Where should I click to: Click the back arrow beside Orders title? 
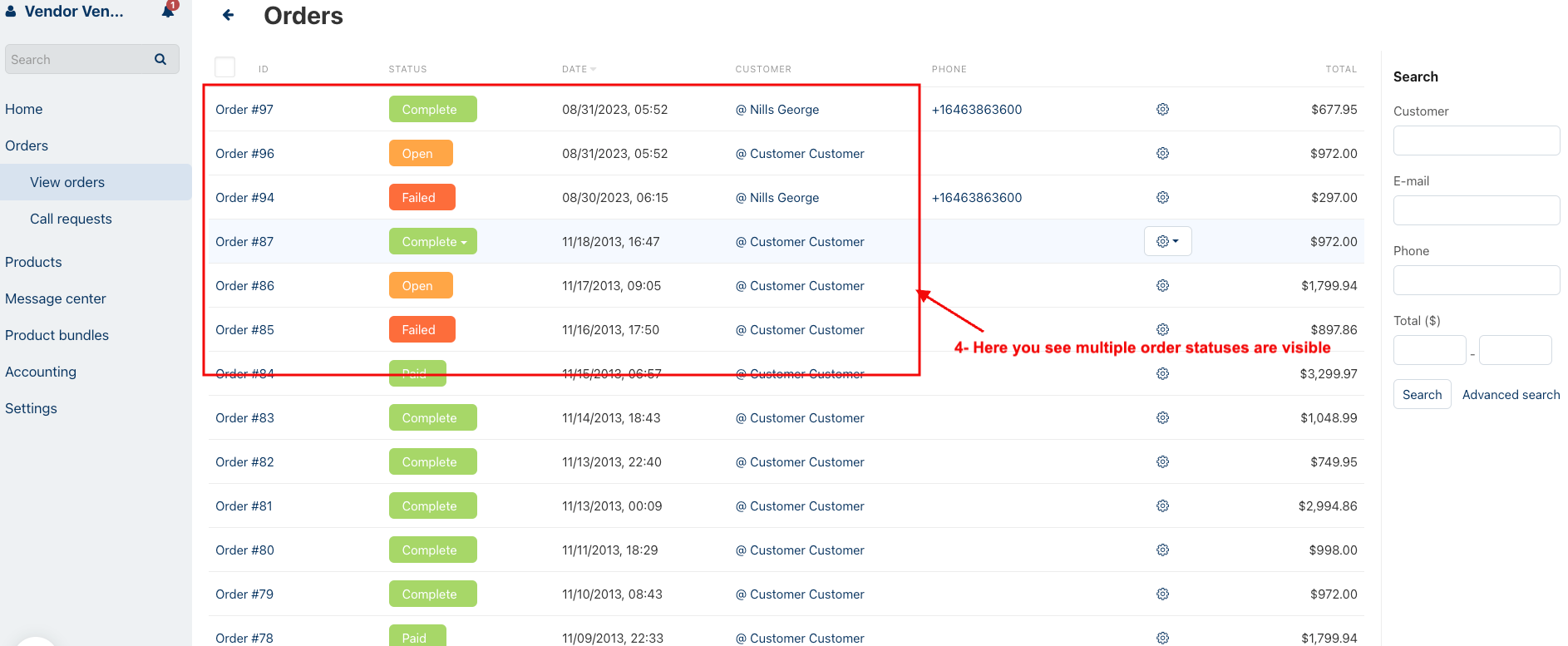[x=228, y=15]
